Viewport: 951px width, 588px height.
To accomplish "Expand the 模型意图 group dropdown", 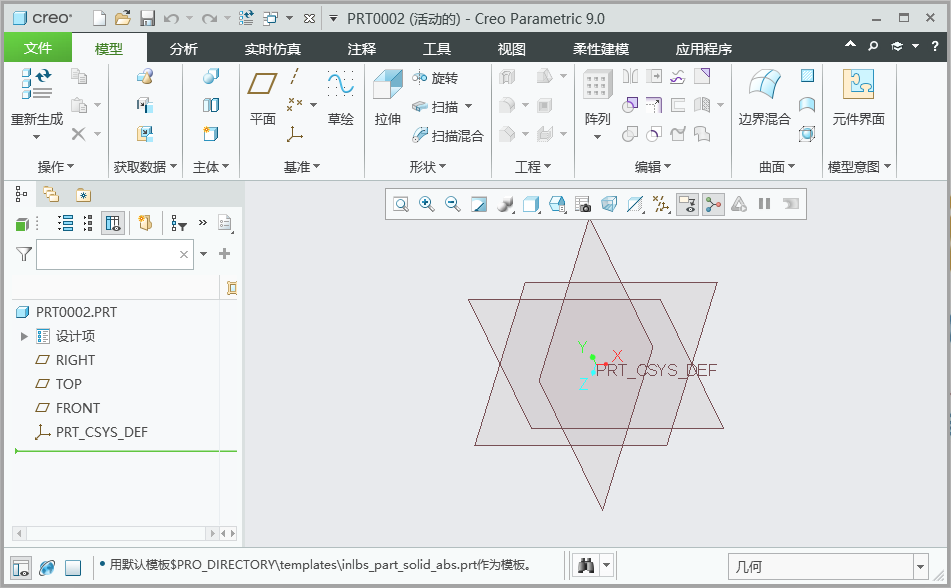I will 859,167.
